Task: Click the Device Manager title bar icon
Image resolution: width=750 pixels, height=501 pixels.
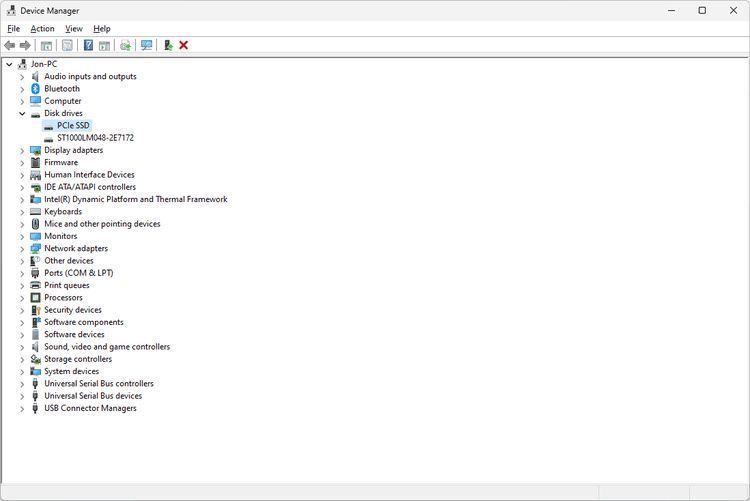Action: click(x=11, y=10)
